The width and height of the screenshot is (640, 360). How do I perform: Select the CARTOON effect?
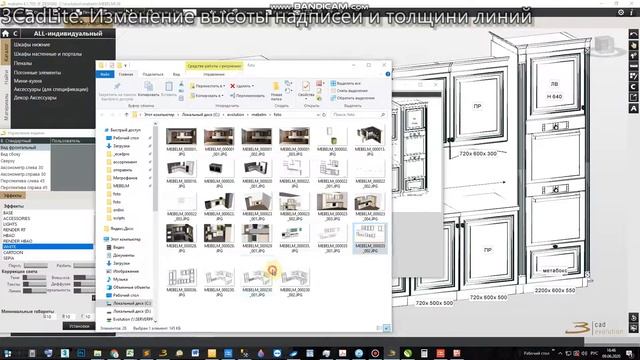pyautogui.click(x=13, y=252)
